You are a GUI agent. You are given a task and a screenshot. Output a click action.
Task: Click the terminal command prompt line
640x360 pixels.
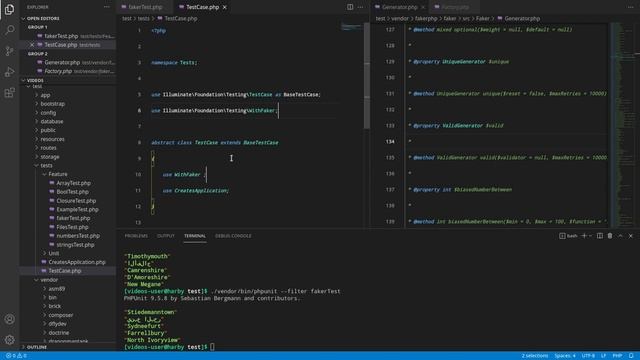tap(169, 347)
